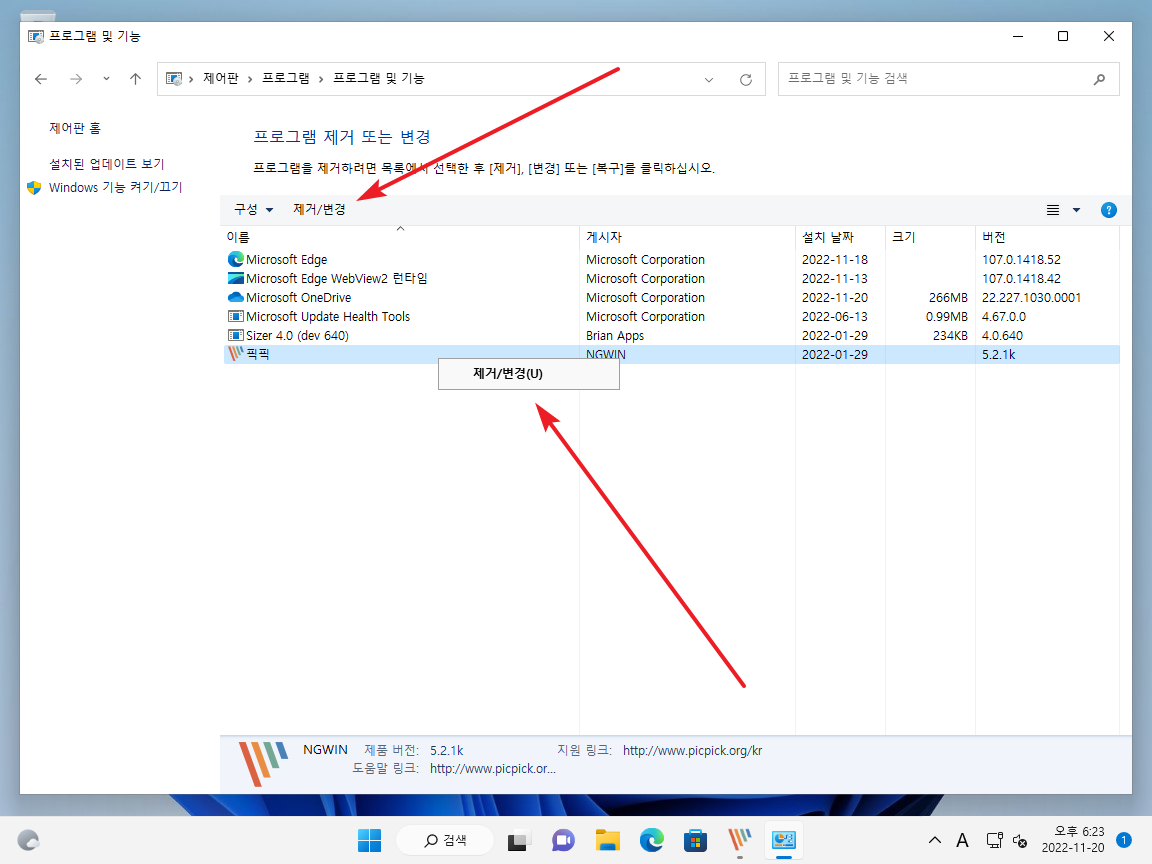Open Windows 기능 켜기/끄기 link
Image resolution: width=1152 pixels, height=864 pixels.
(115, 187)
